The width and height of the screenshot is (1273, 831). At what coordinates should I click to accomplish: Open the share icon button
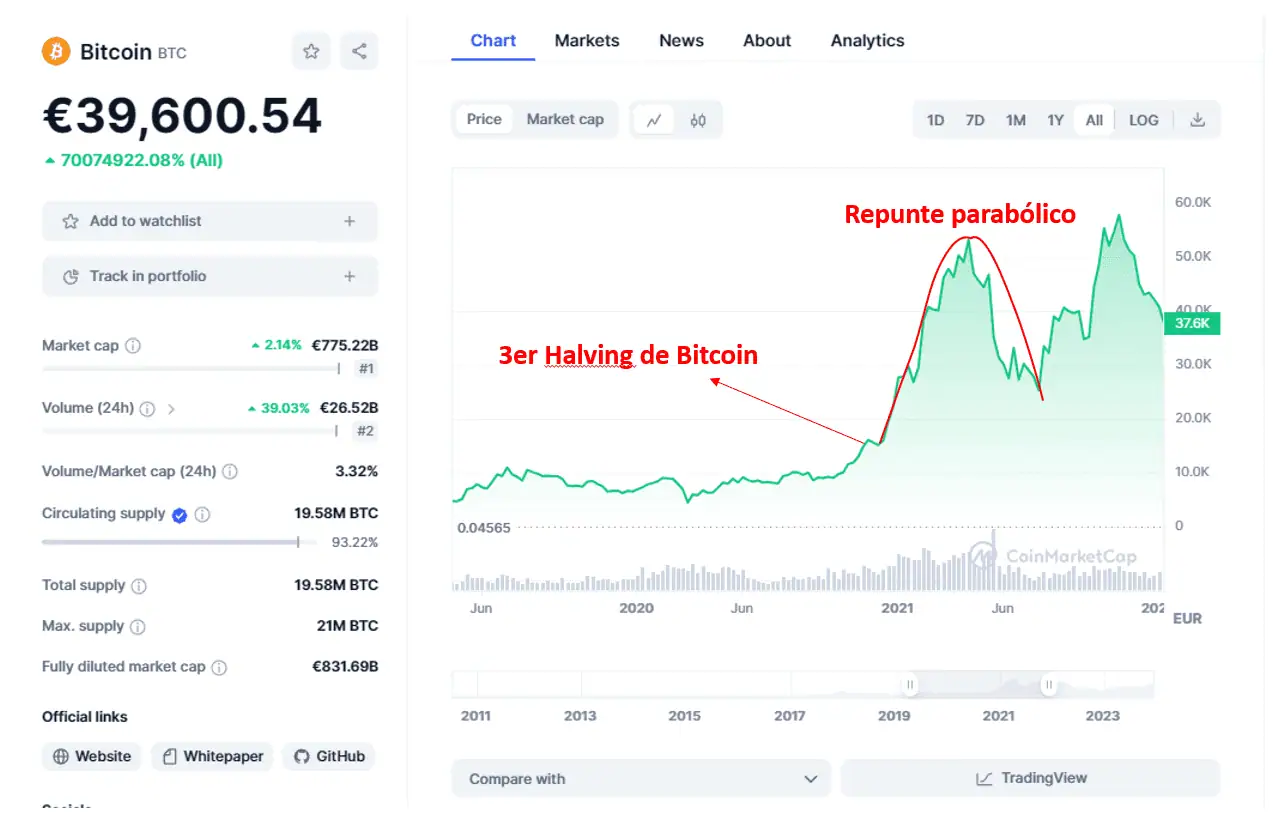(359, 51)
